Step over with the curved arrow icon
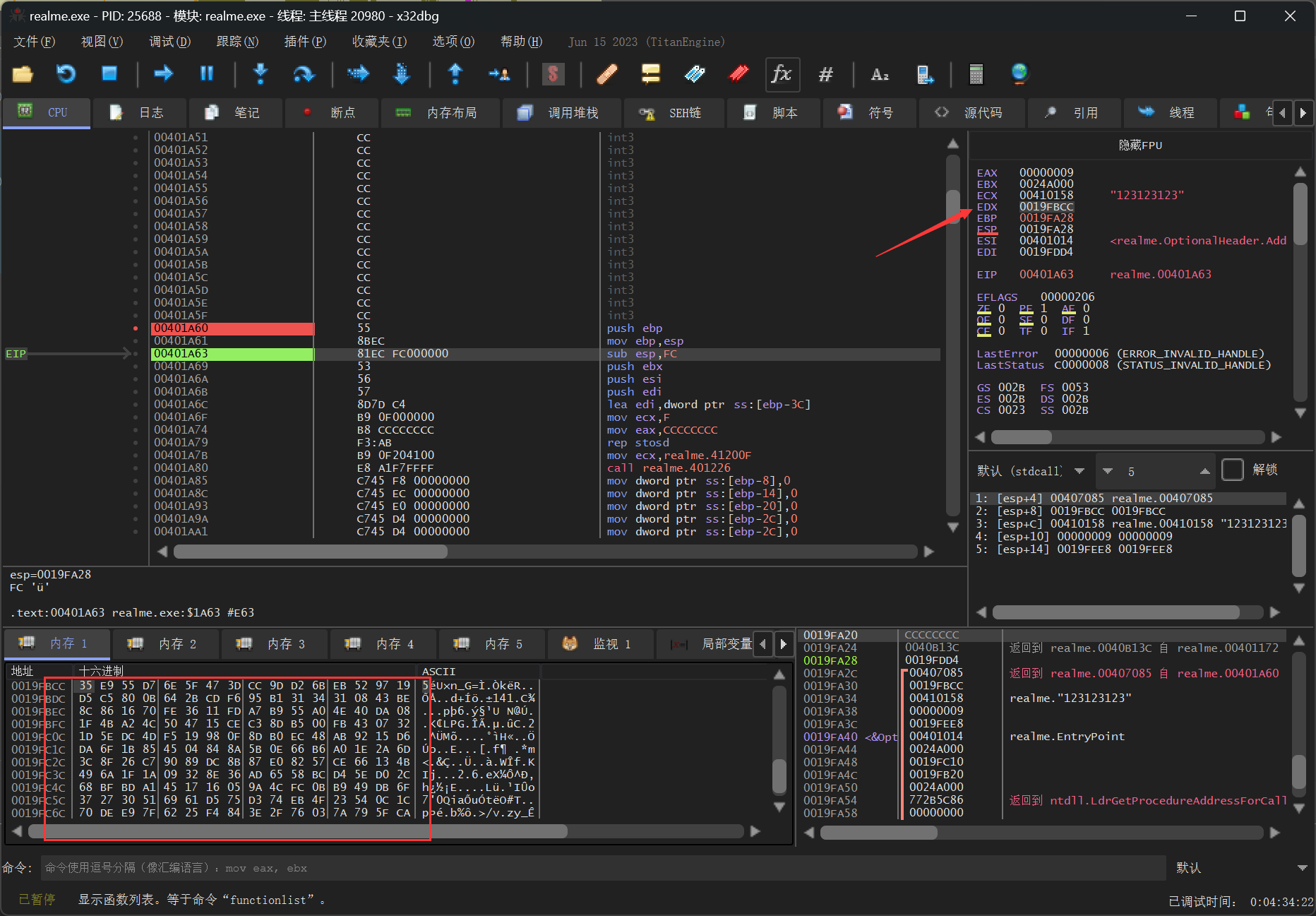Viewport: 1316px width, 916px height. click(x=304, y=73)
